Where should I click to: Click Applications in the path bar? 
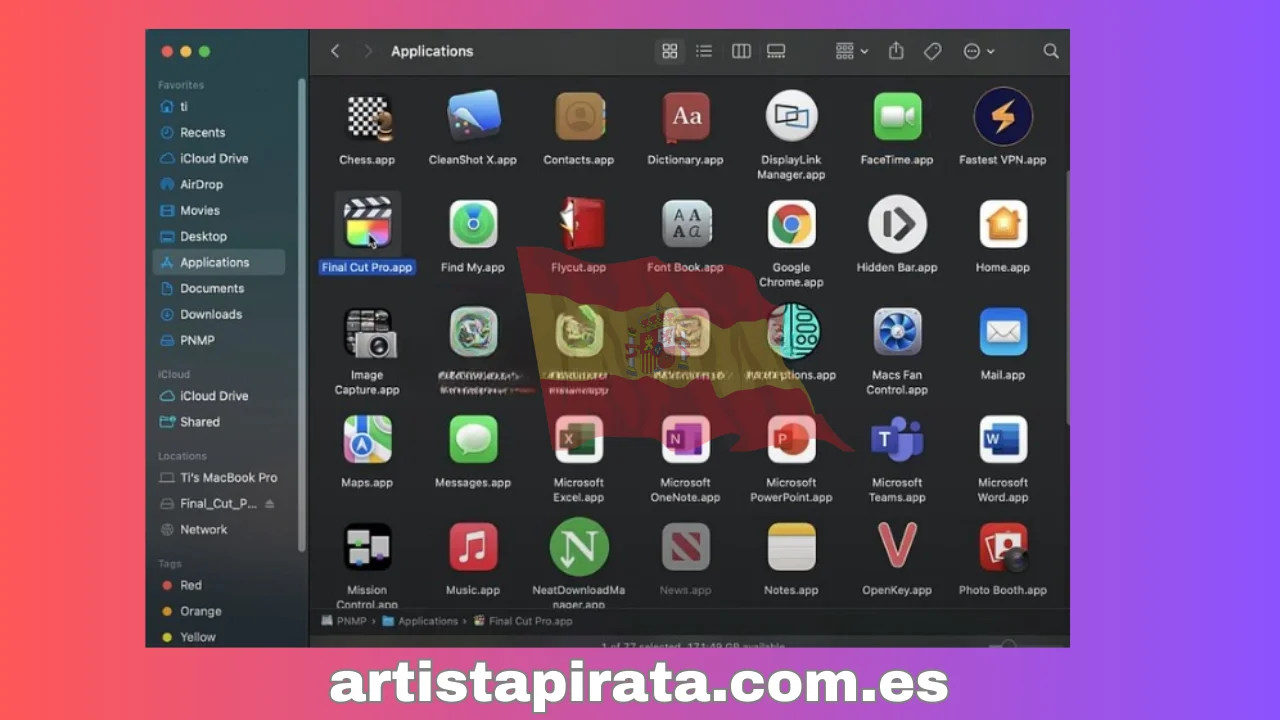[420, 621]
